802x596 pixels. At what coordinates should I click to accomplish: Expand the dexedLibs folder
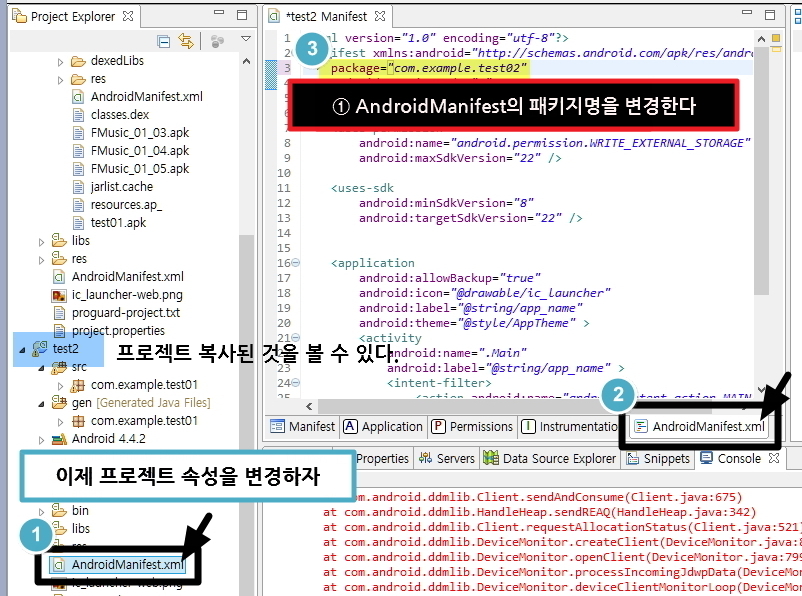[x=60, y=62]
